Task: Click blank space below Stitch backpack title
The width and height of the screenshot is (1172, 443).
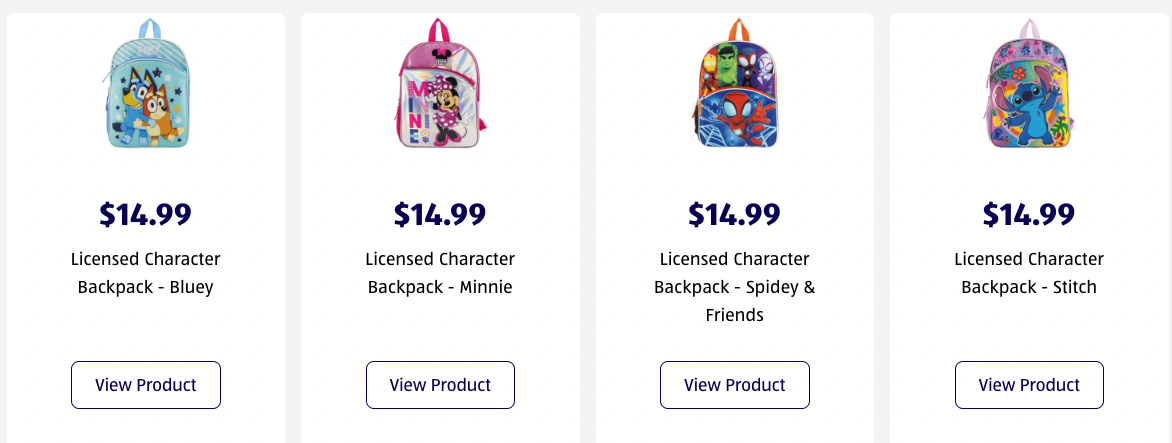Action: pyautogui.click(x=1029, y=328)
